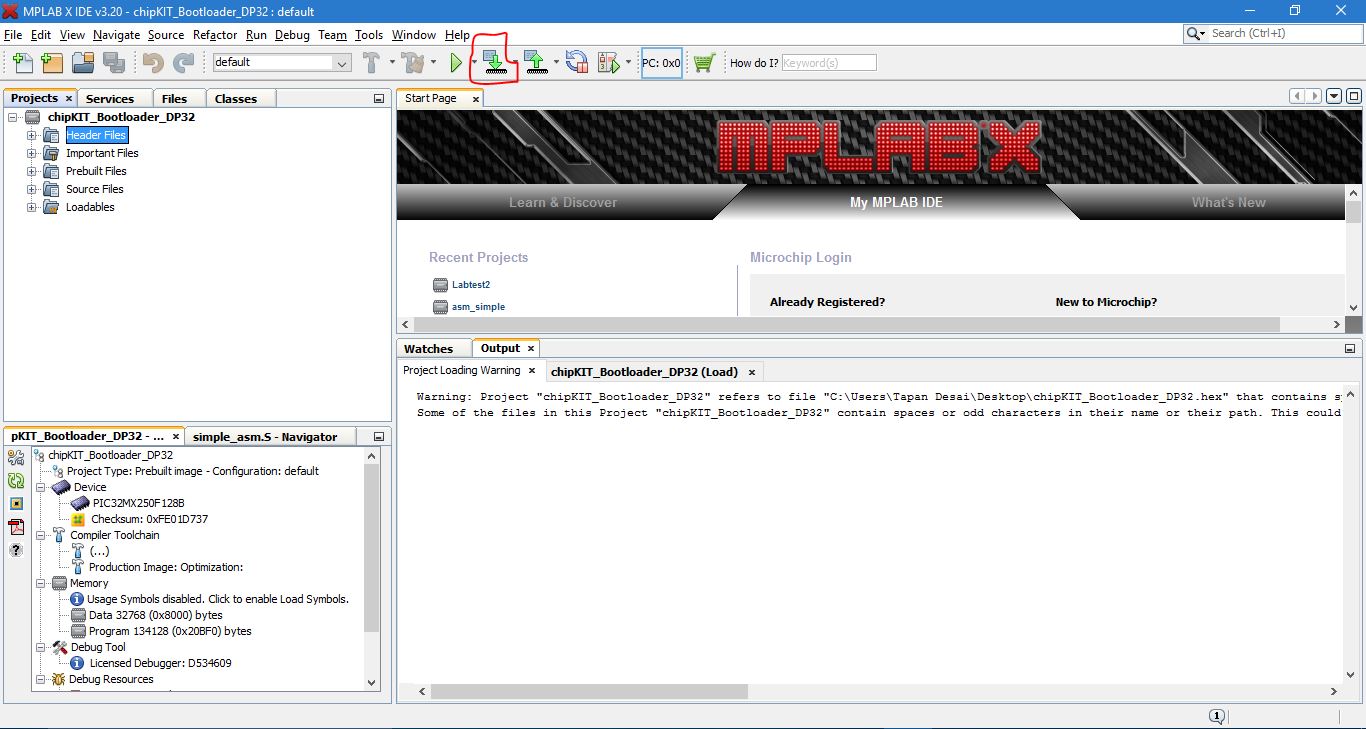The width and height of the screenshot is (1366, 729).
Task: Open the Tools menu
Action: (x=369, y=35)
